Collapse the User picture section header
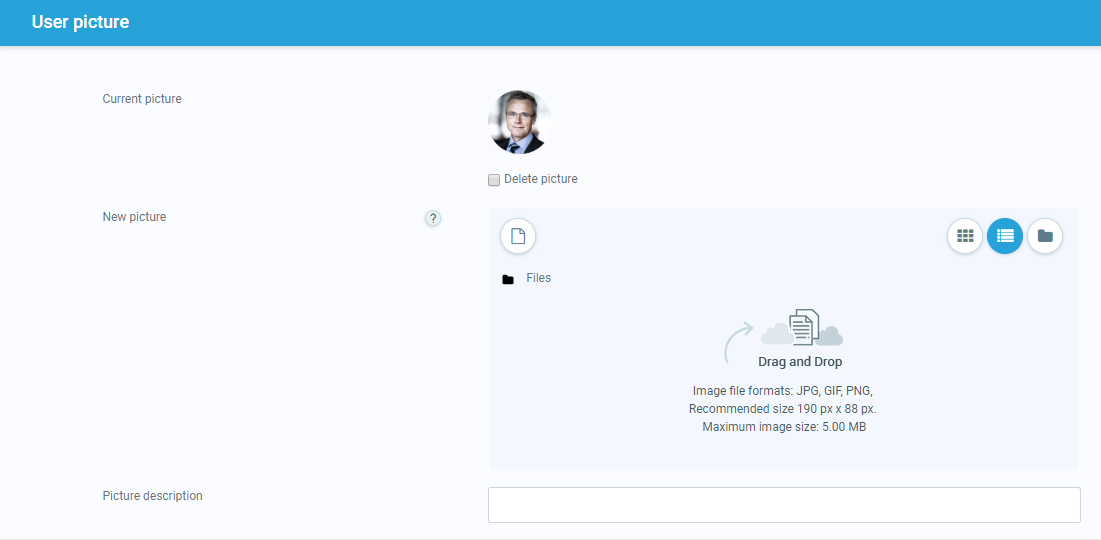This screenshot has width=1101, height=540. tap(80, 22)
